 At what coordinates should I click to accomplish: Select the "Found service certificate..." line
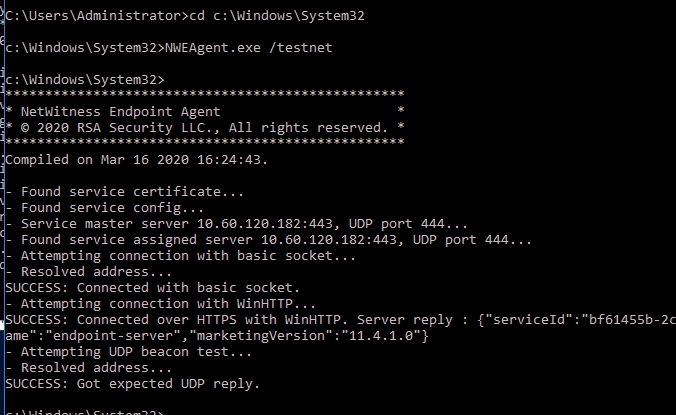(122, 191)
